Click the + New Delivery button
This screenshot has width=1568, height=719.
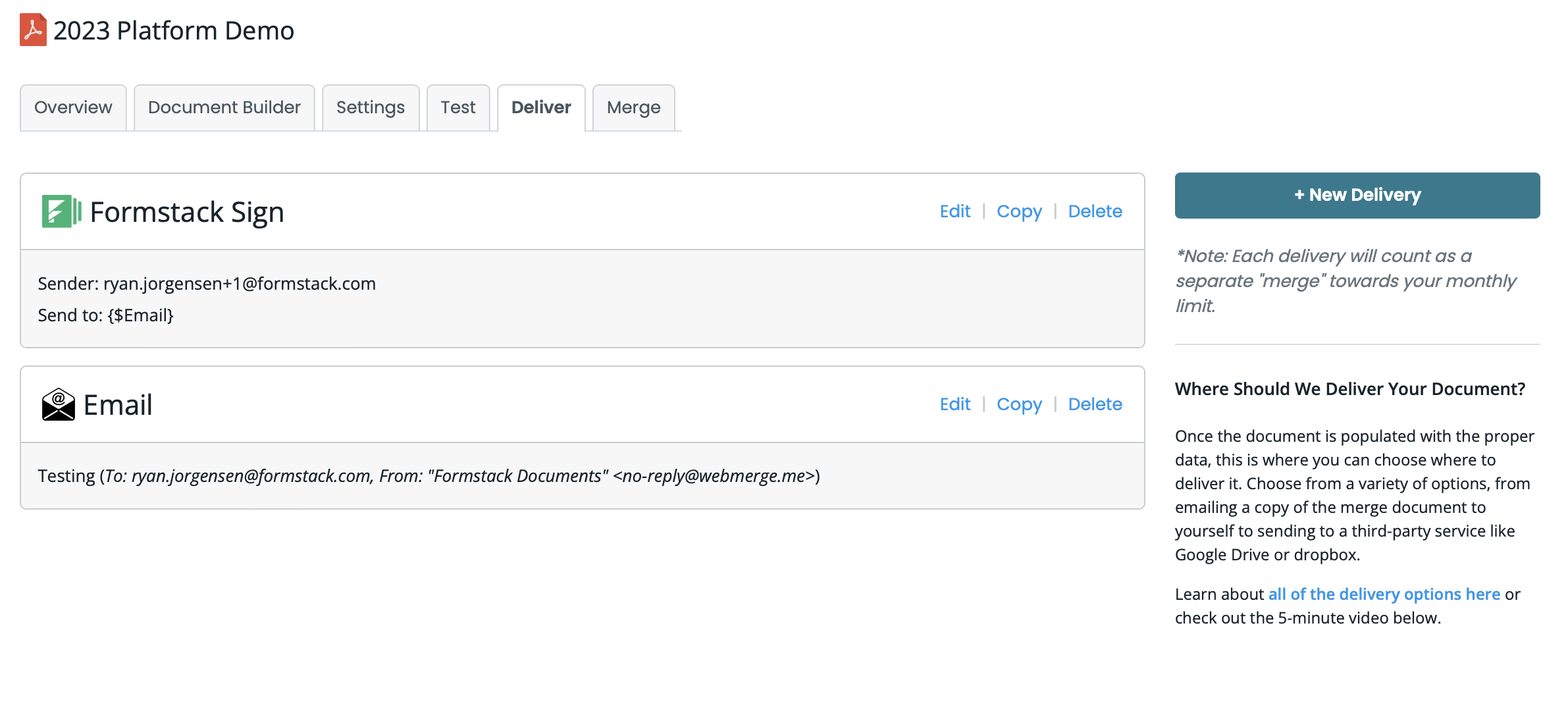tap(1357, 195)
